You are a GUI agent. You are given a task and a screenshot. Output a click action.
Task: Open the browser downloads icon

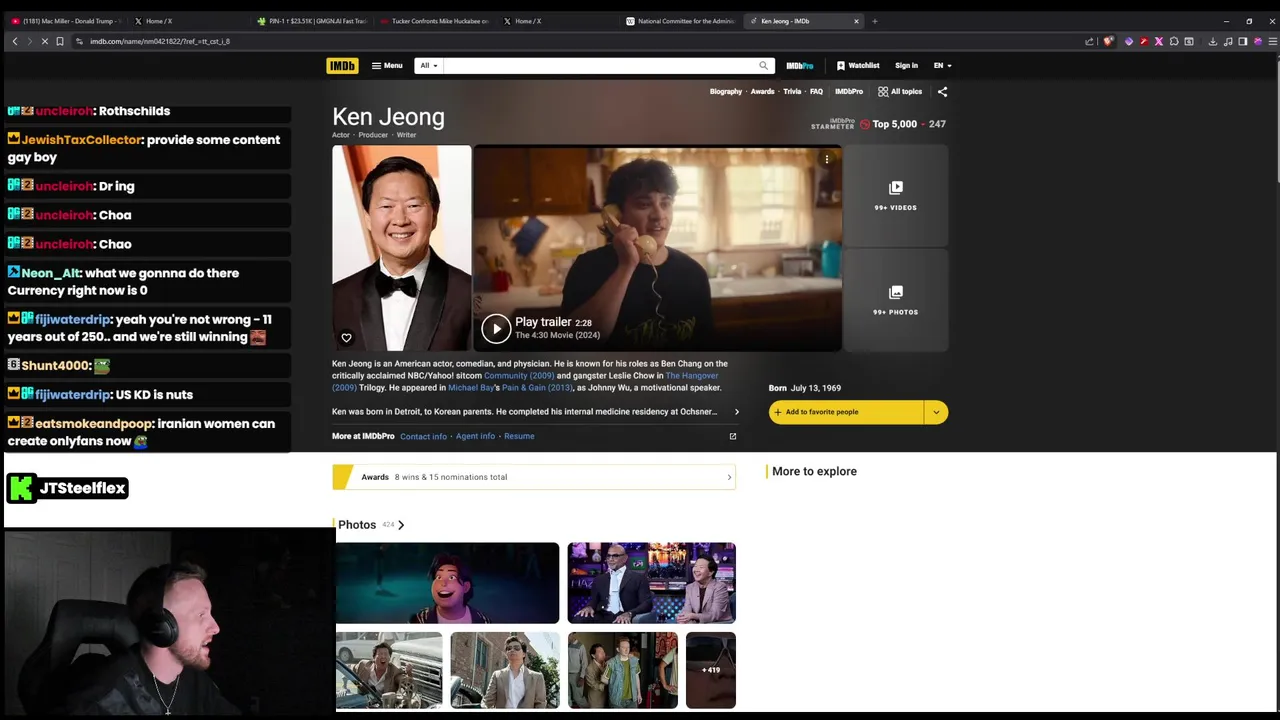coord(1213,41)
